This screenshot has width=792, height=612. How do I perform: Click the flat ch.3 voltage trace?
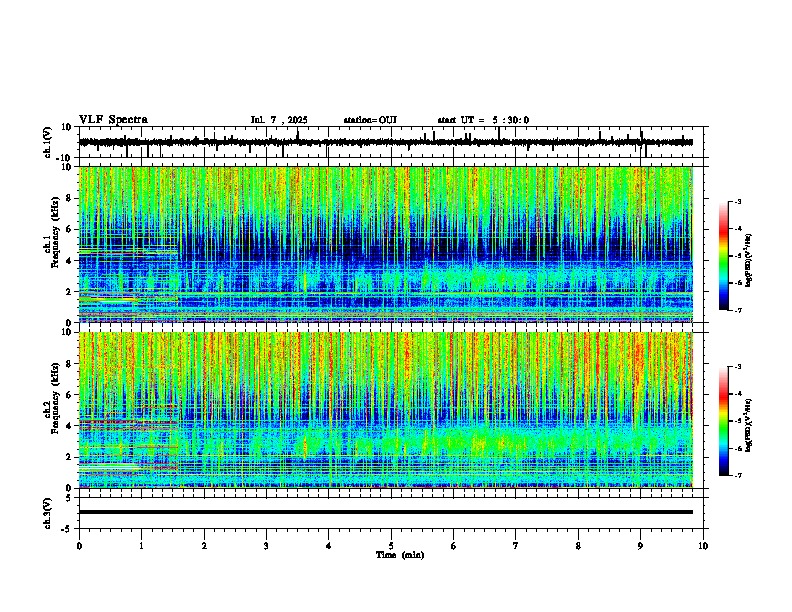386,512
